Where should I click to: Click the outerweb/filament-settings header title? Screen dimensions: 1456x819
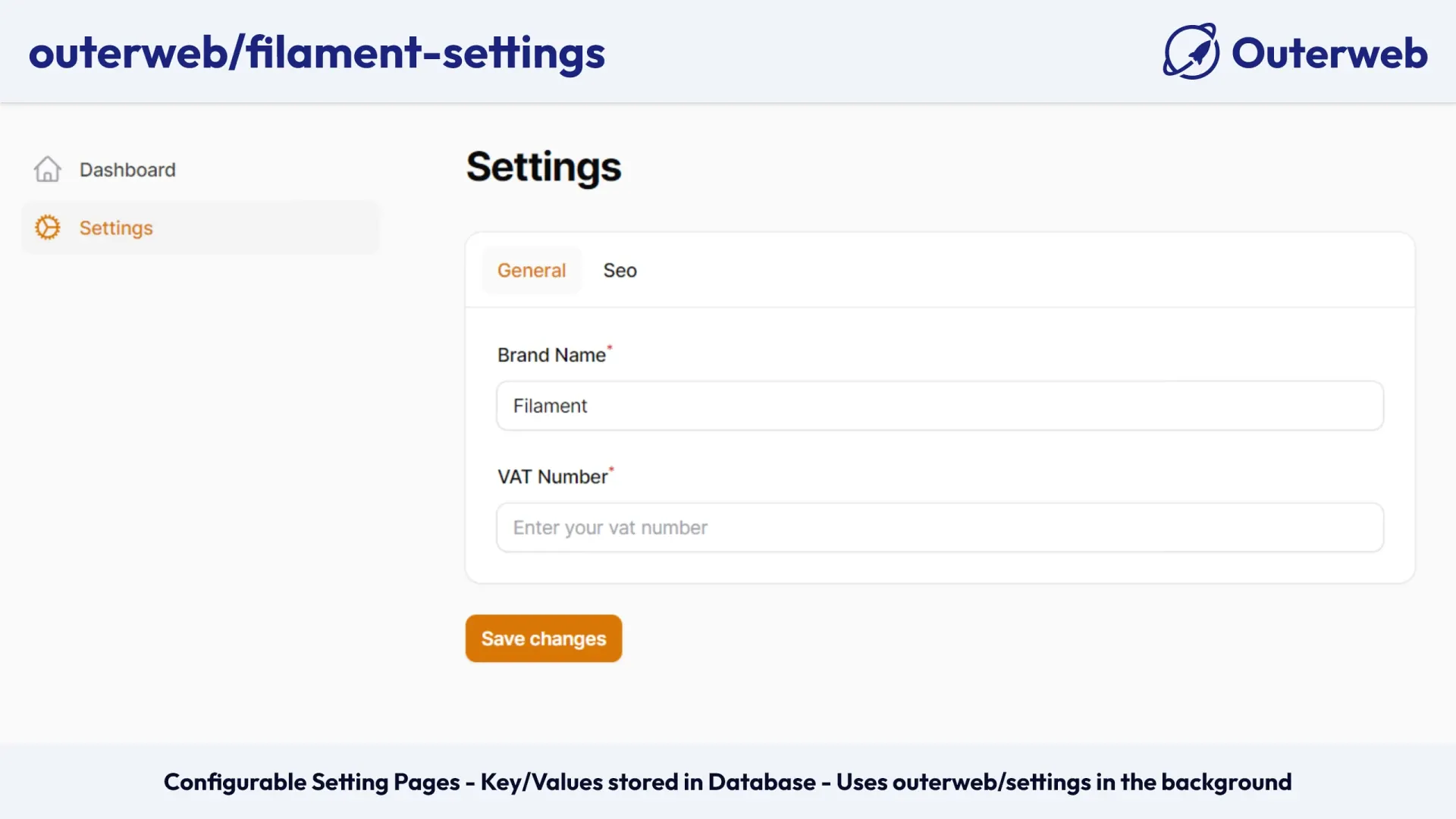316,52
